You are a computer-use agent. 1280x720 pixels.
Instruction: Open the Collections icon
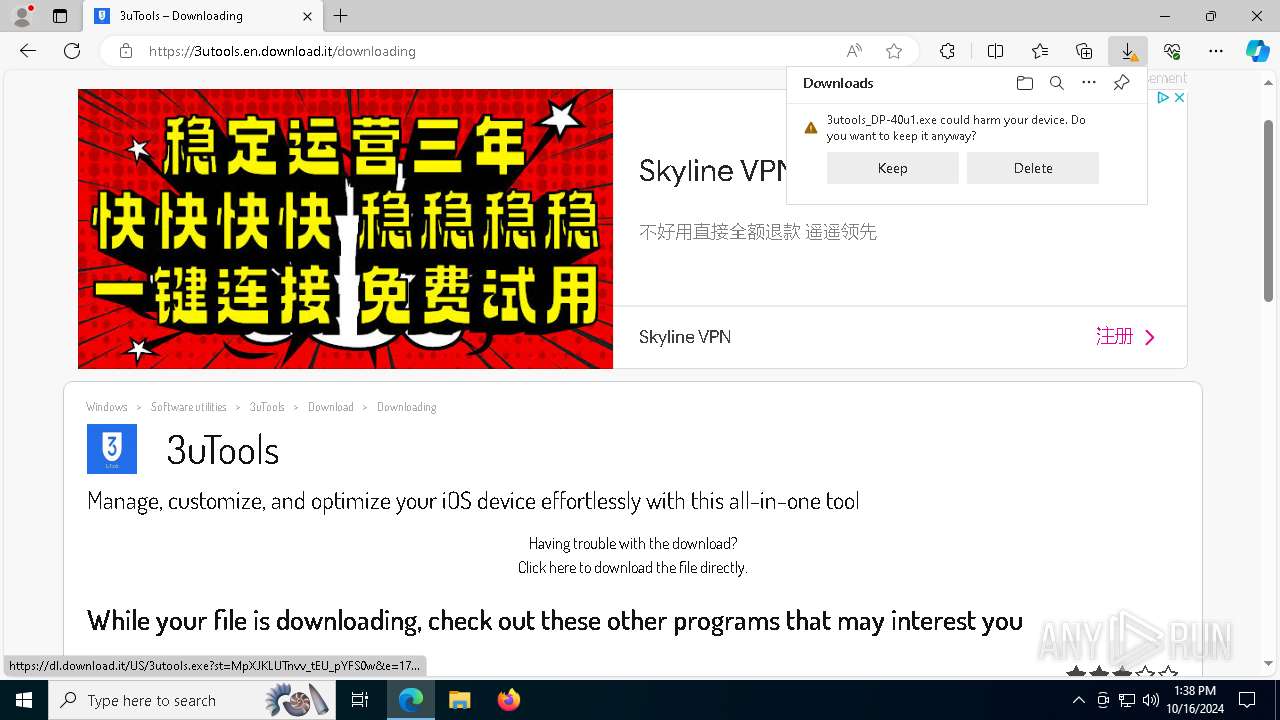[1084, 51]
